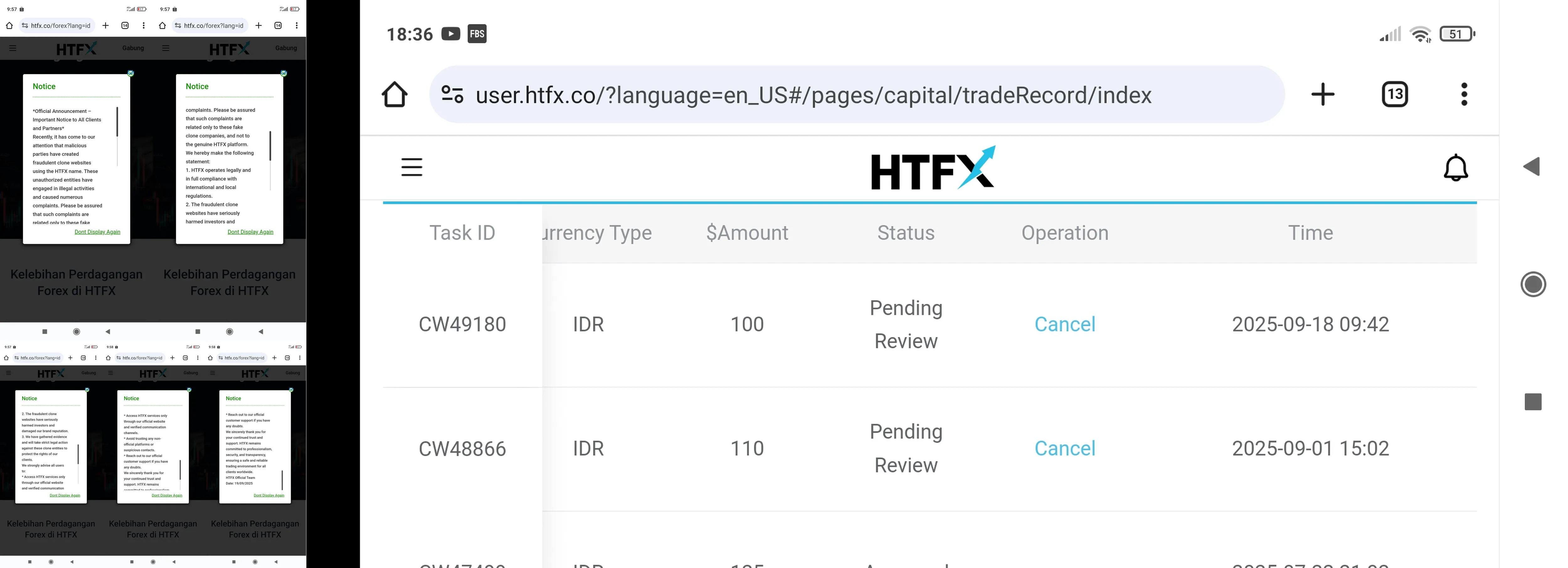This screenshot has height=568, width=1568.
Task: Tap the Android recents square under the top-left phone screenshot
Action: coord(45,332)
